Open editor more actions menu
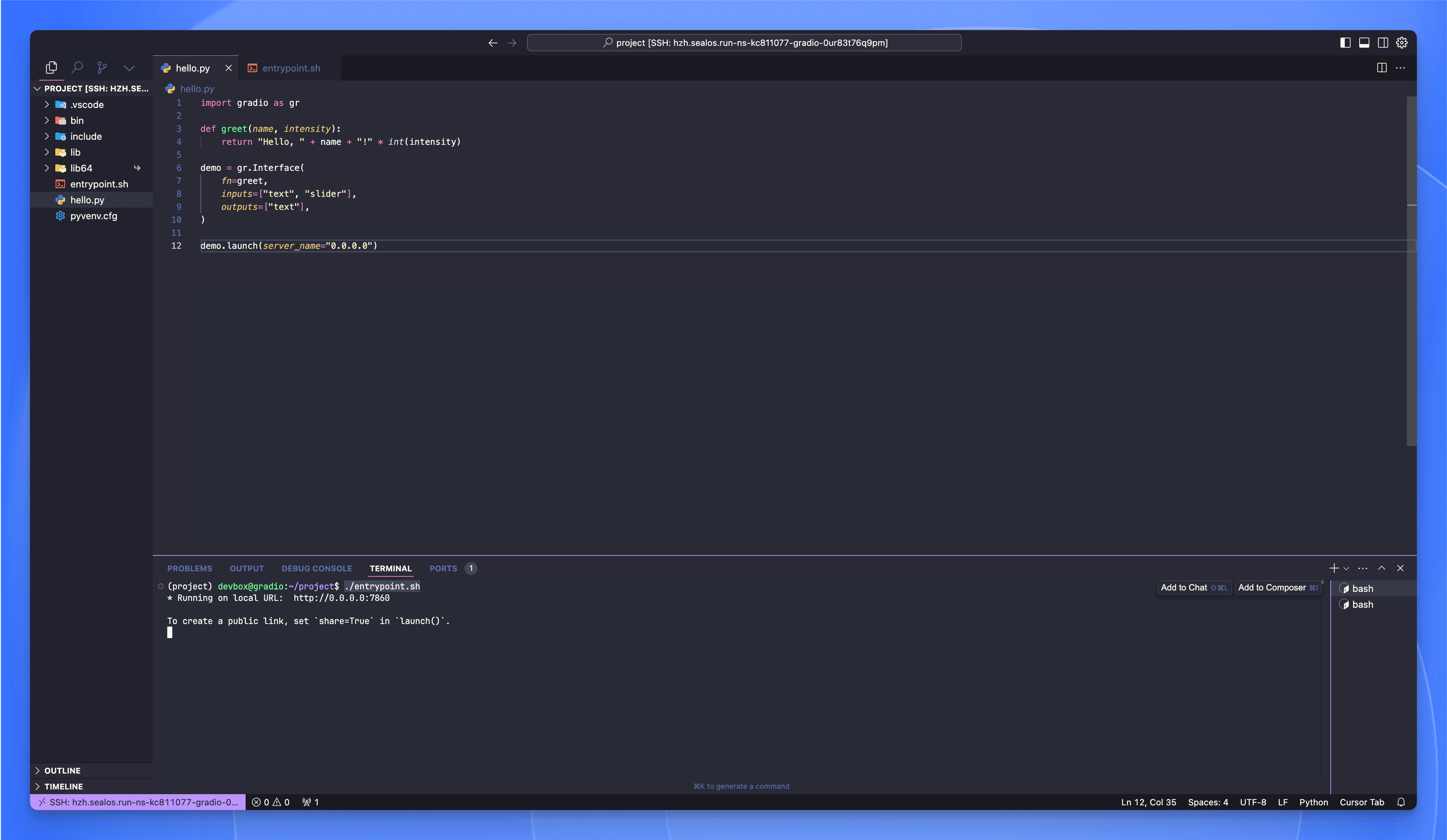Screen dimensions: 1447x840 [1400, 68]
